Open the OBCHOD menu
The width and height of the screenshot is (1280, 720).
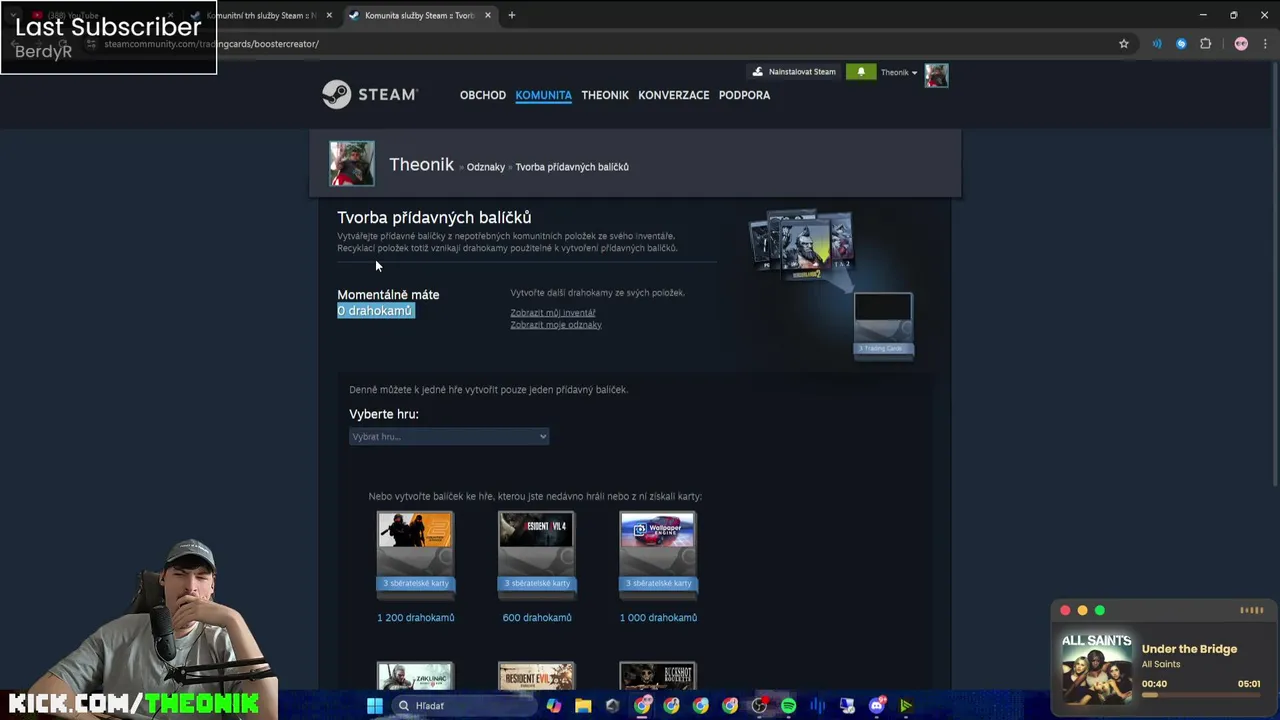pyautogui.click(x=483, y=95)
